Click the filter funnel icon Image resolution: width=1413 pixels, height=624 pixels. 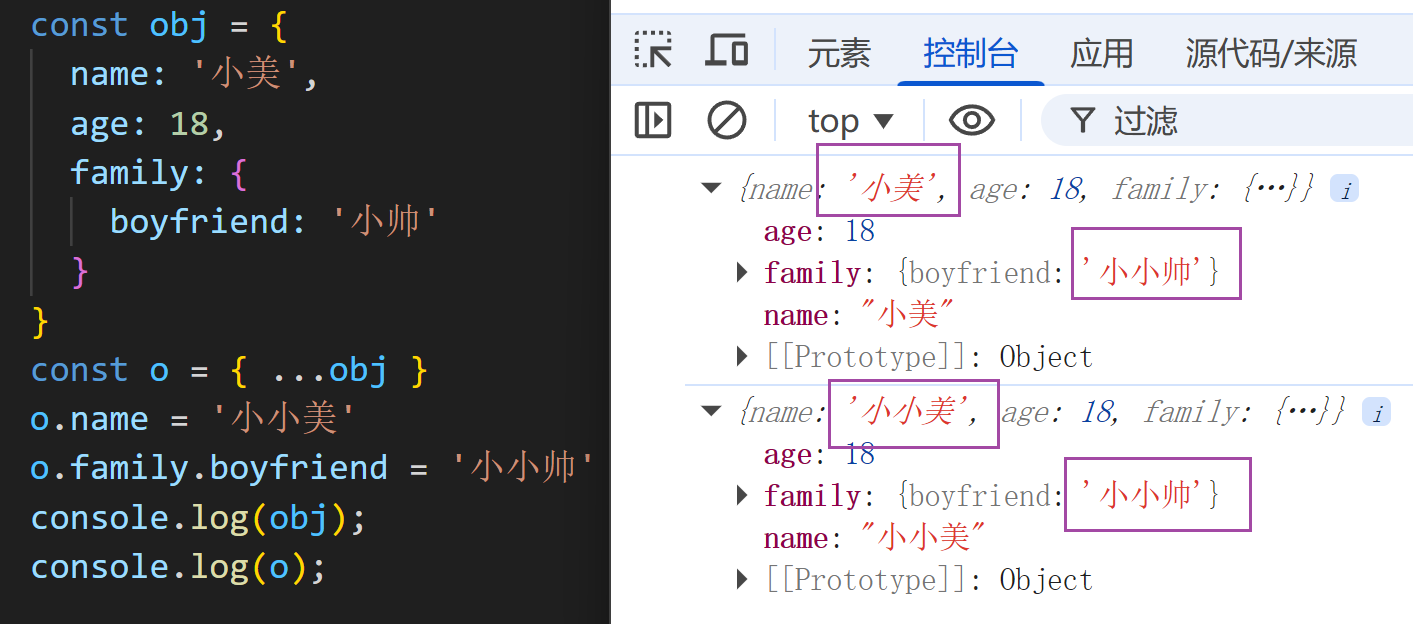point(1082,121)
